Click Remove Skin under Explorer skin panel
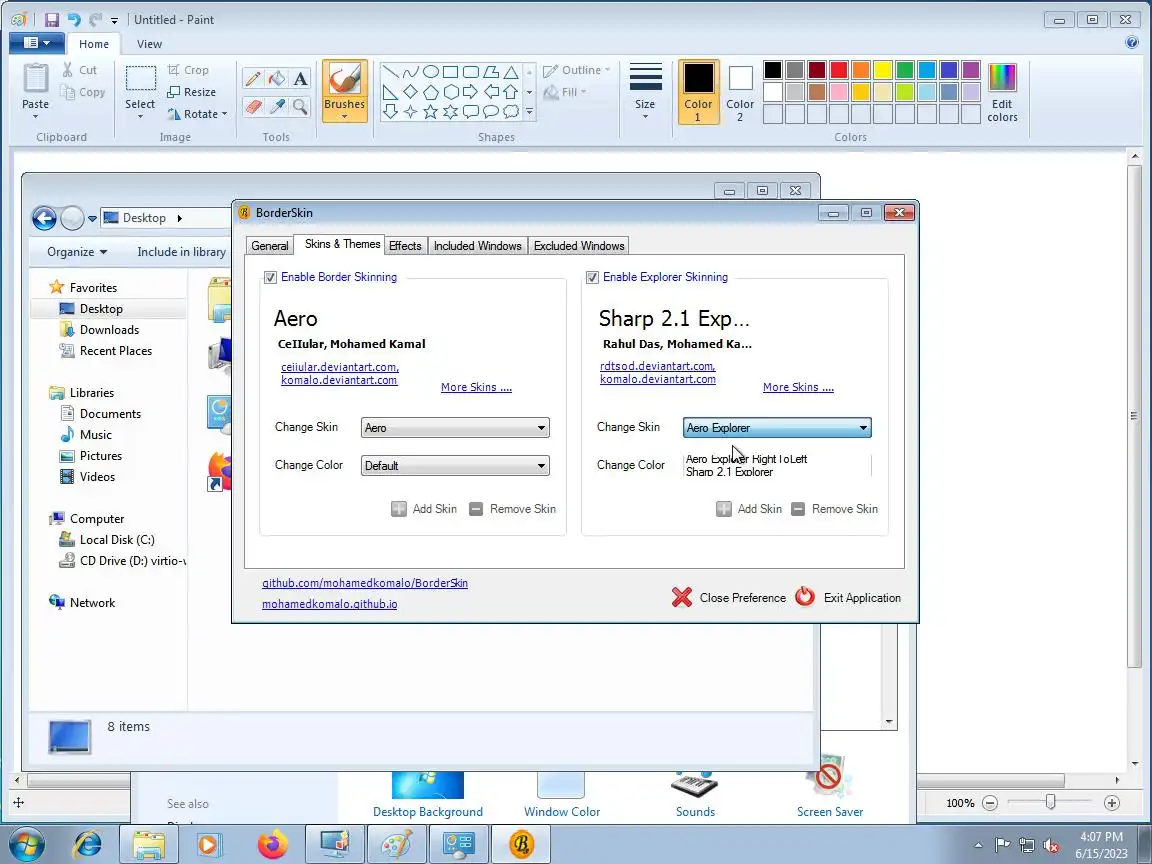Screen dimensions: 1152x864 click(835, 508)
